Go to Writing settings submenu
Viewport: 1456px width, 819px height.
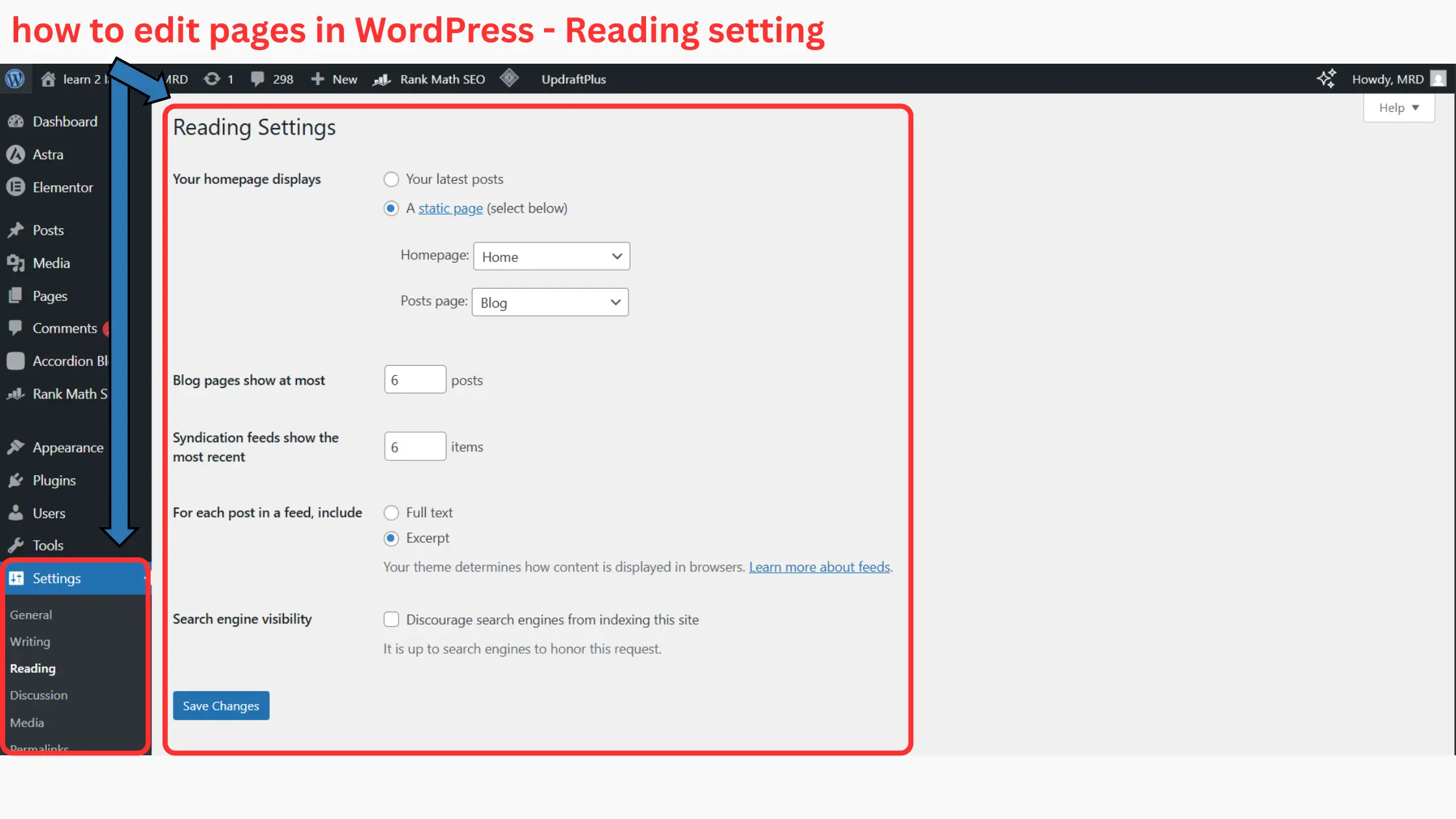[30, 642]
